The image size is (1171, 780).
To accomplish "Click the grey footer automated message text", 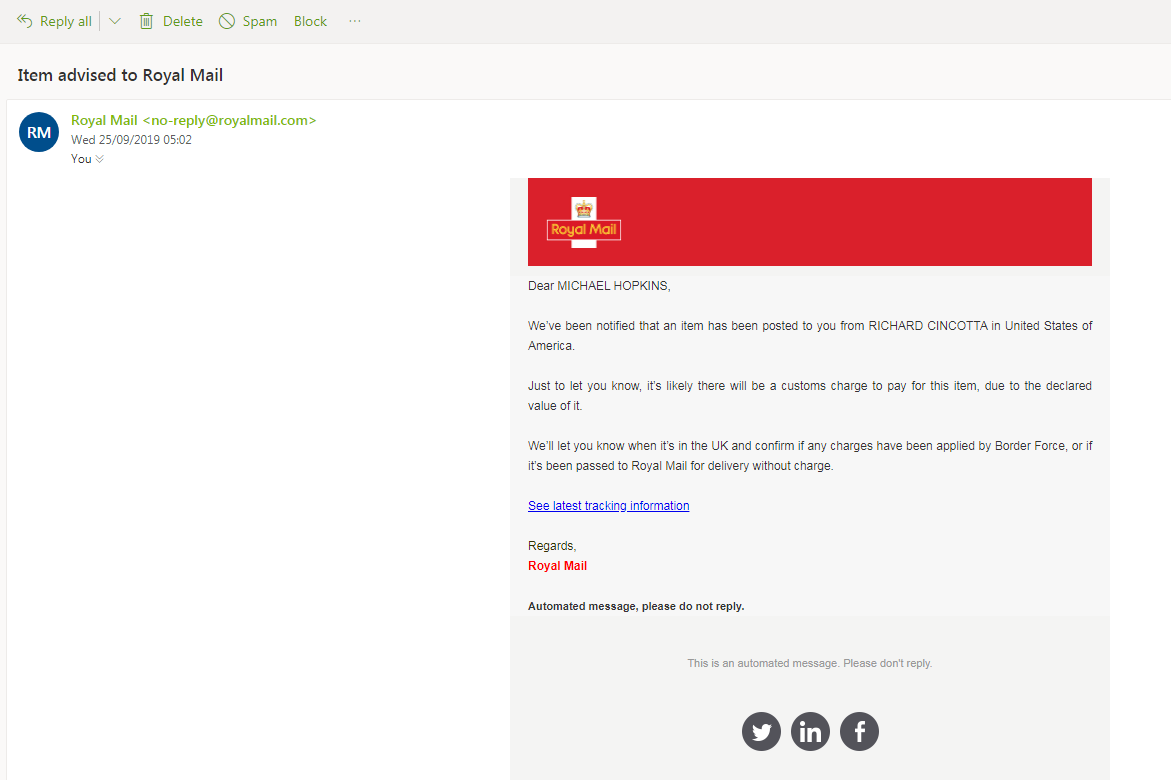I will coord(809,663).
